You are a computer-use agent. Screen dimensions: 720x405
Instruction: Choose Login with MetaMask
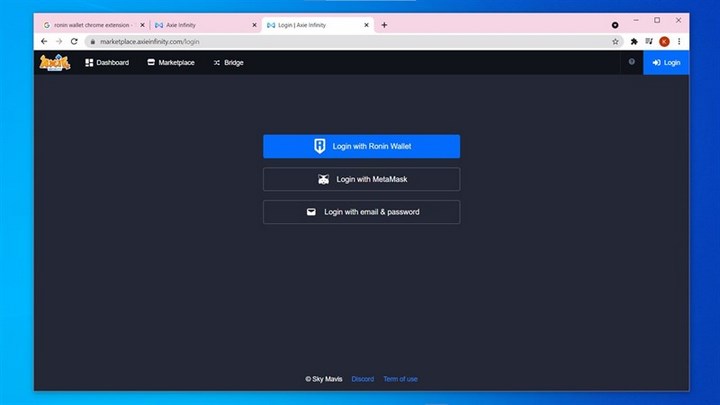(x=361, y=179)
